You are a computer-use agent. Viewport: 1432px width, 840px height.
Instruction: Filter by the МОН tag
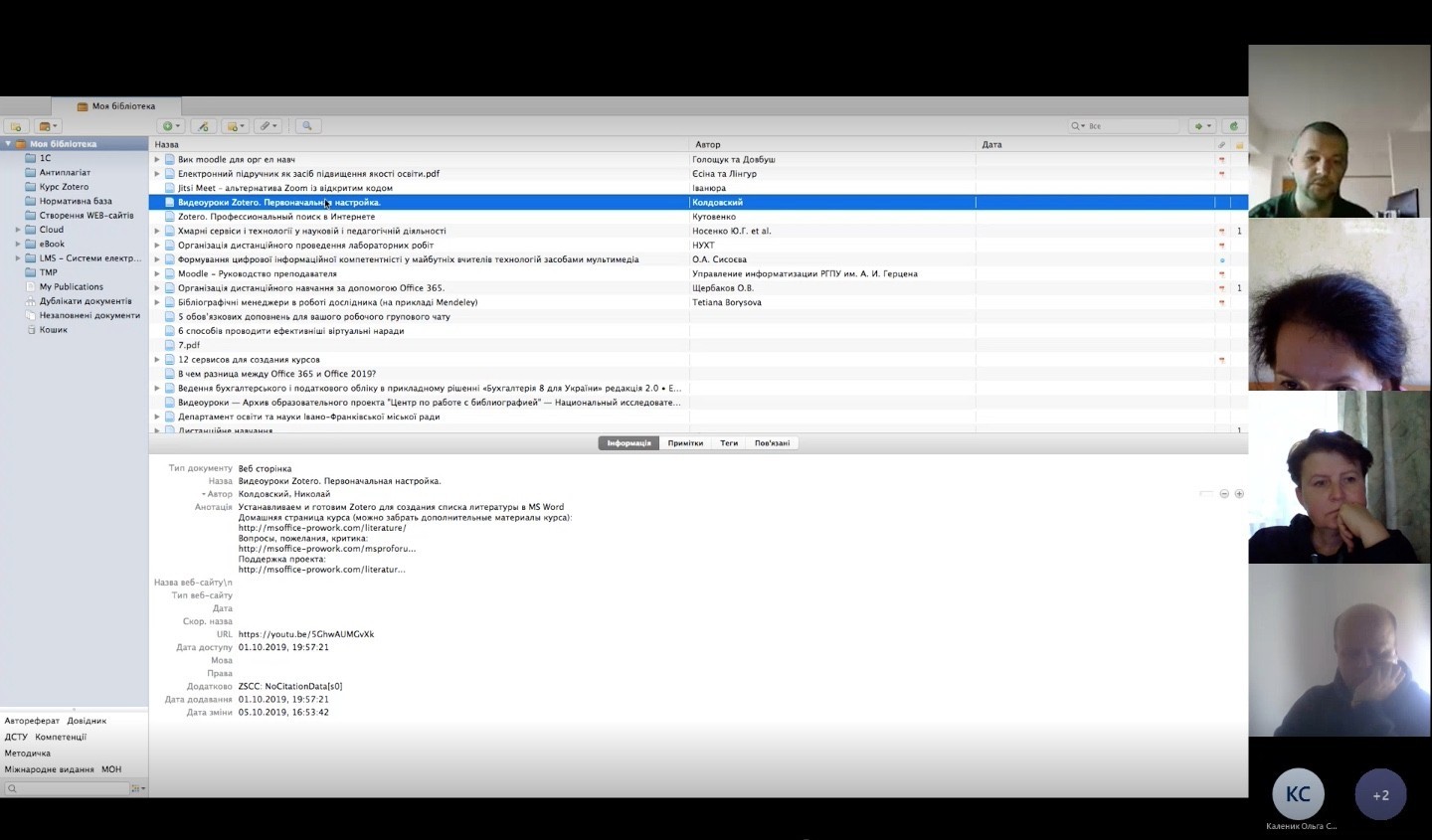click(111, 769)
